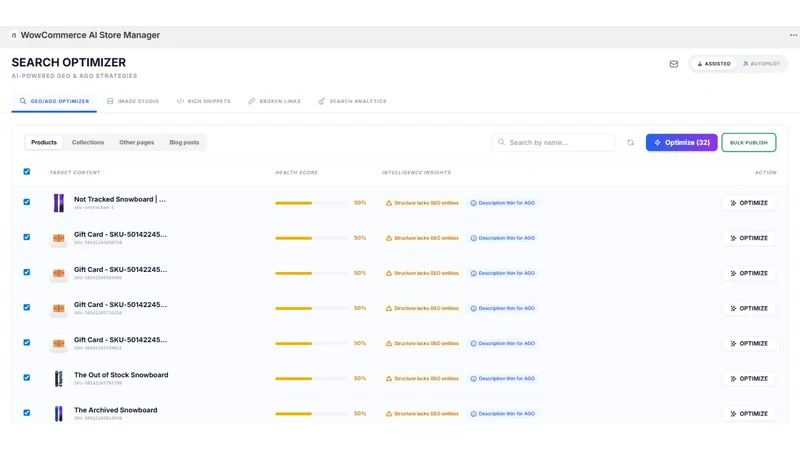Click the Not Tracked Snowboard thumbnail
Image resolution: width=800 pixels, height=450 pixels.
coord(59,203)
